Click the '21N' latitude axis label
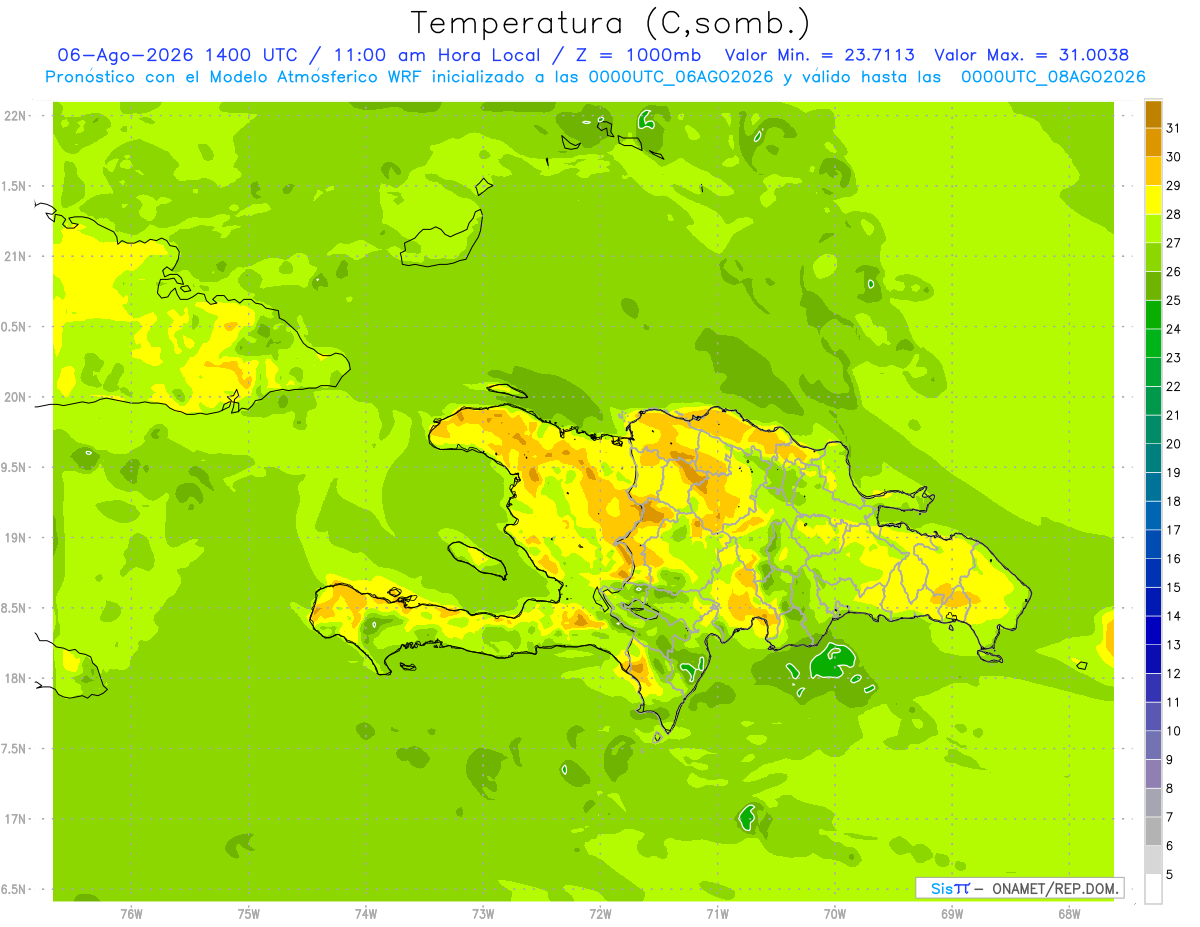1200x927 pixels. pos(15,257)
